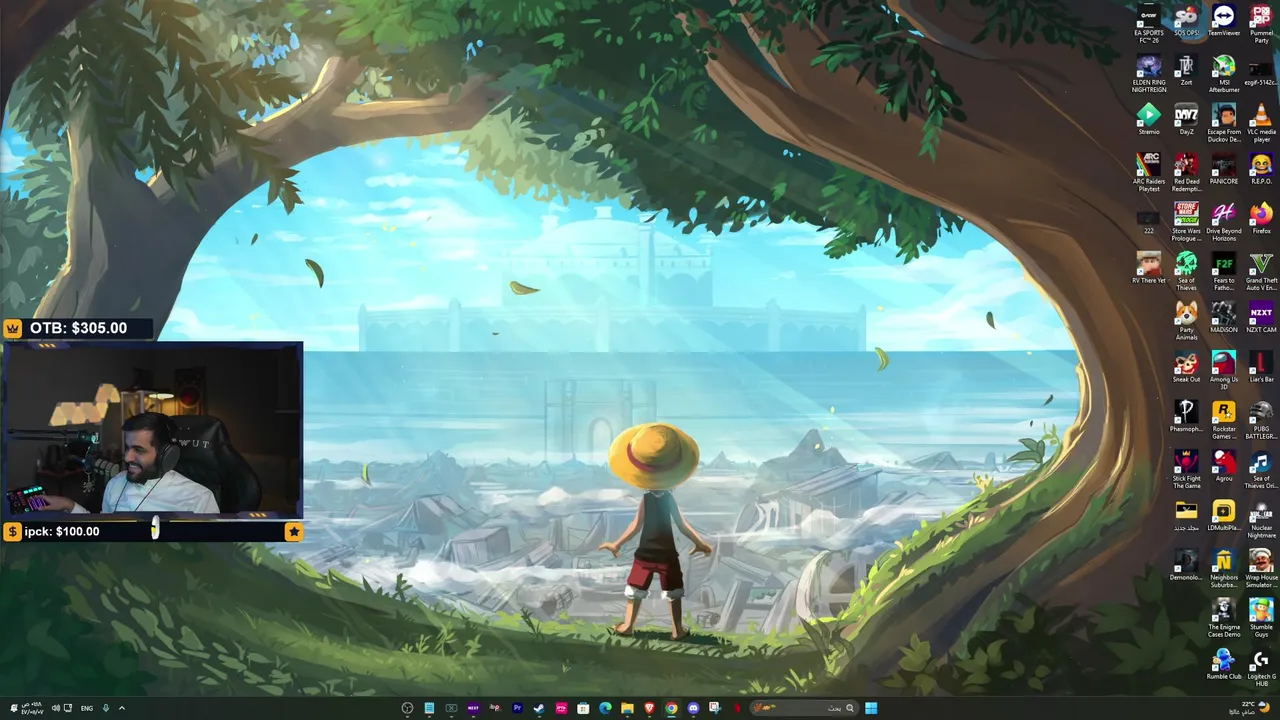The height and width of the screenshot is (720, 1280).
Task: Open Discord from the taskbar
Action: click(693, 708)
